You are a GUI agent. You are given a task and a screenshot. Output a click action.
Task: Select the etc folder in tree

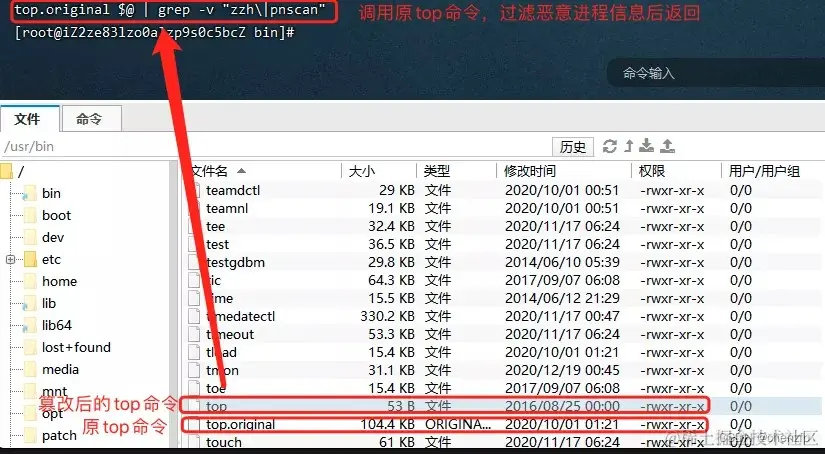pyautogui.click(x=51, y=259)
